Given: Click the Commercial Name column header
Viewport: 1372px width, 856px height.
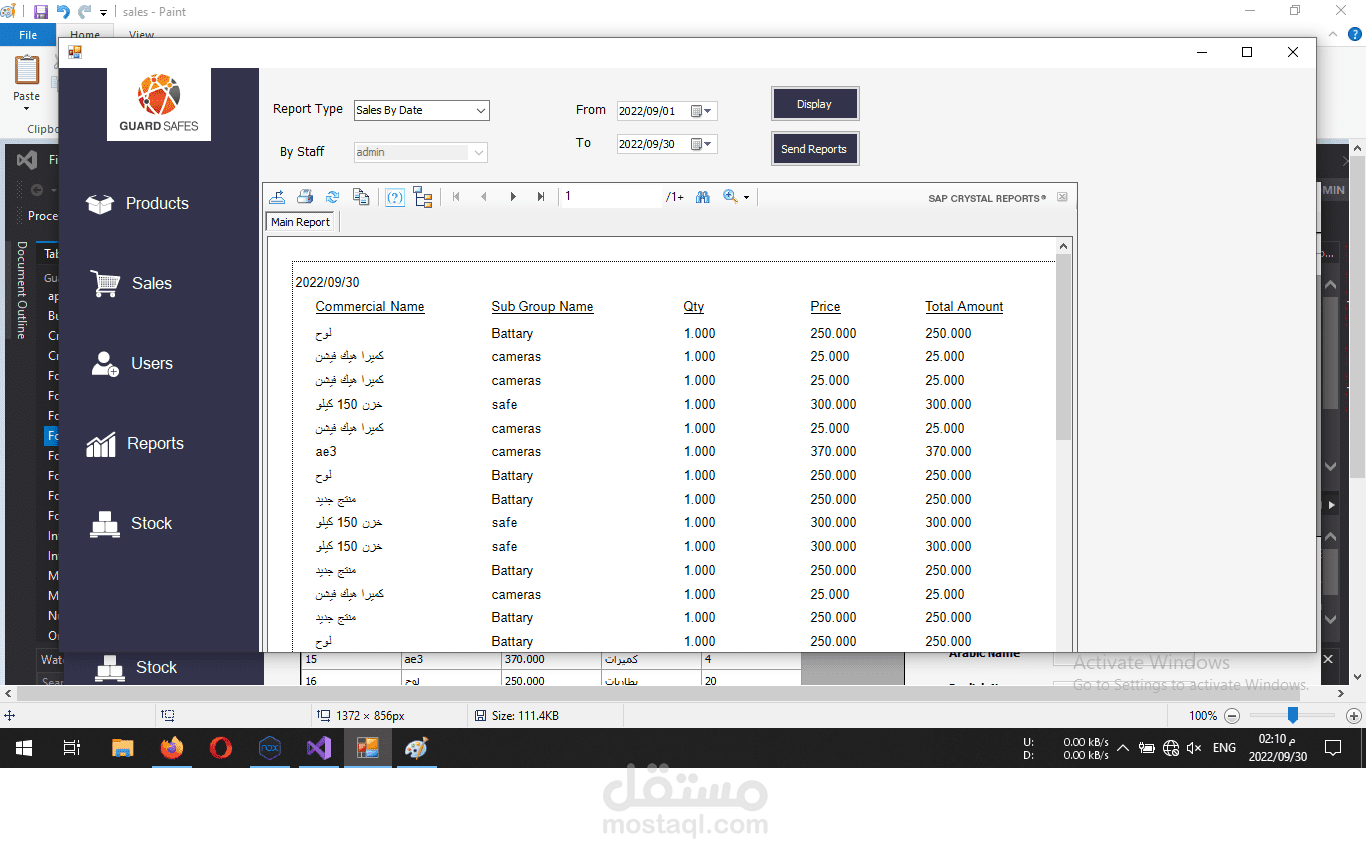Looking at the screenshot, I should point(370,307).
